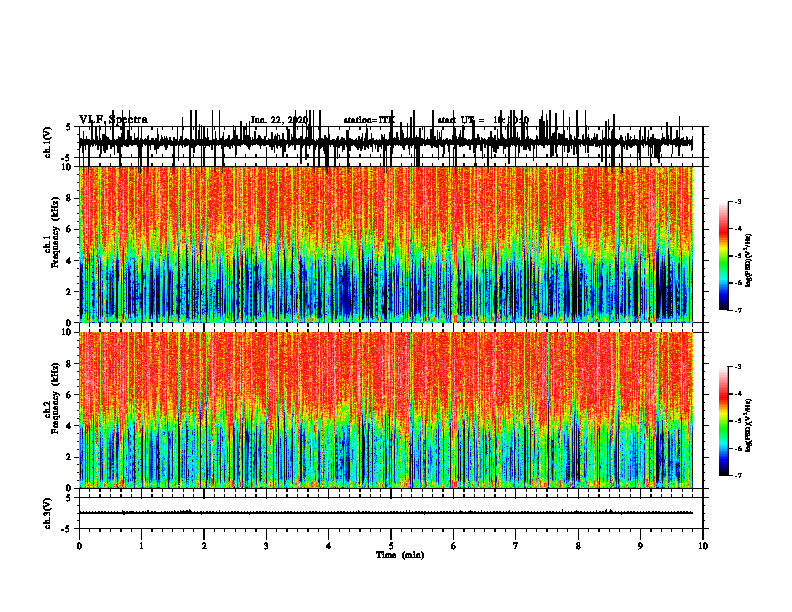Click the ch.1 spectrogram panel
The image size is (792, 612).
(385, 244)
